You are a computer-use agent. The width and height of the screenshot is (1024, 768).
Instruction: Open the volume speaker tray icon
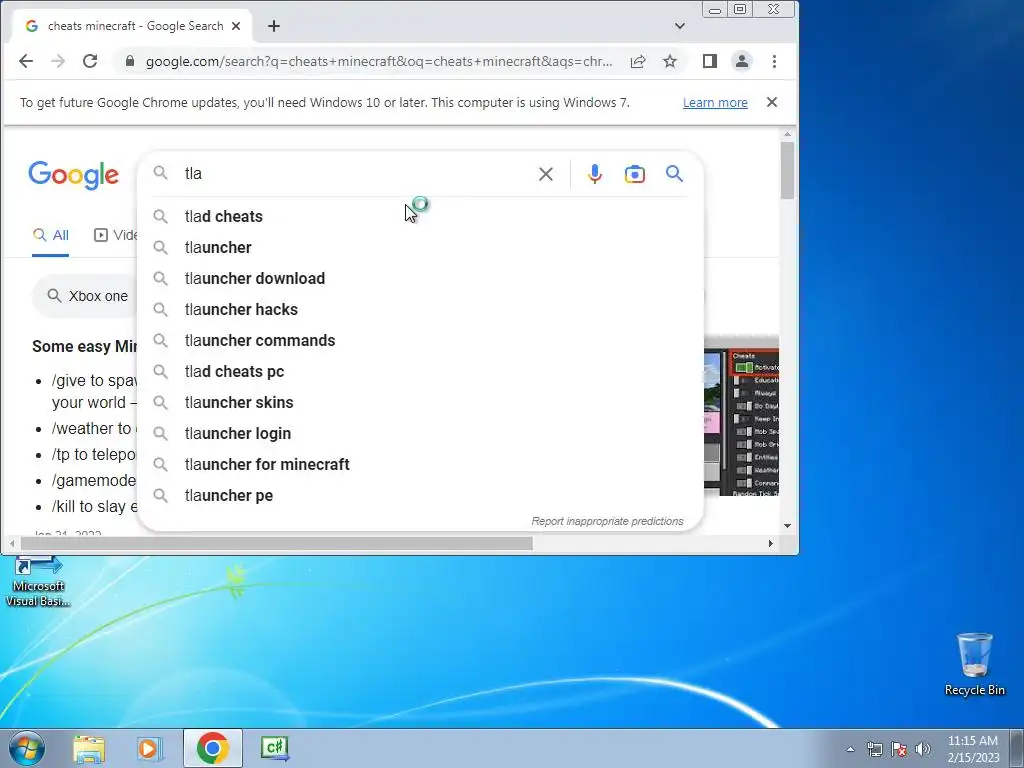tap(923, 749)
